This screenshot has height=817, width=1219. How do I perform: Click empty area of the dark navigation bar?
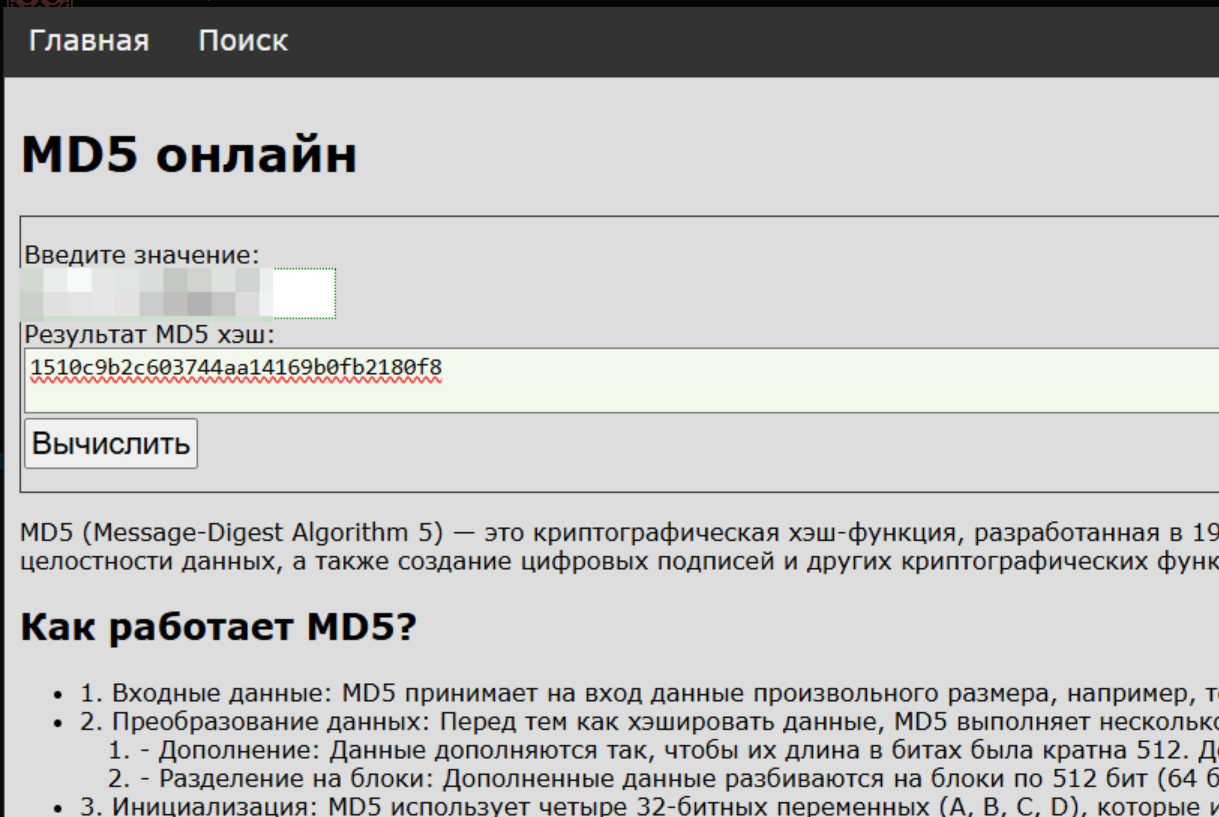point(750,42)
